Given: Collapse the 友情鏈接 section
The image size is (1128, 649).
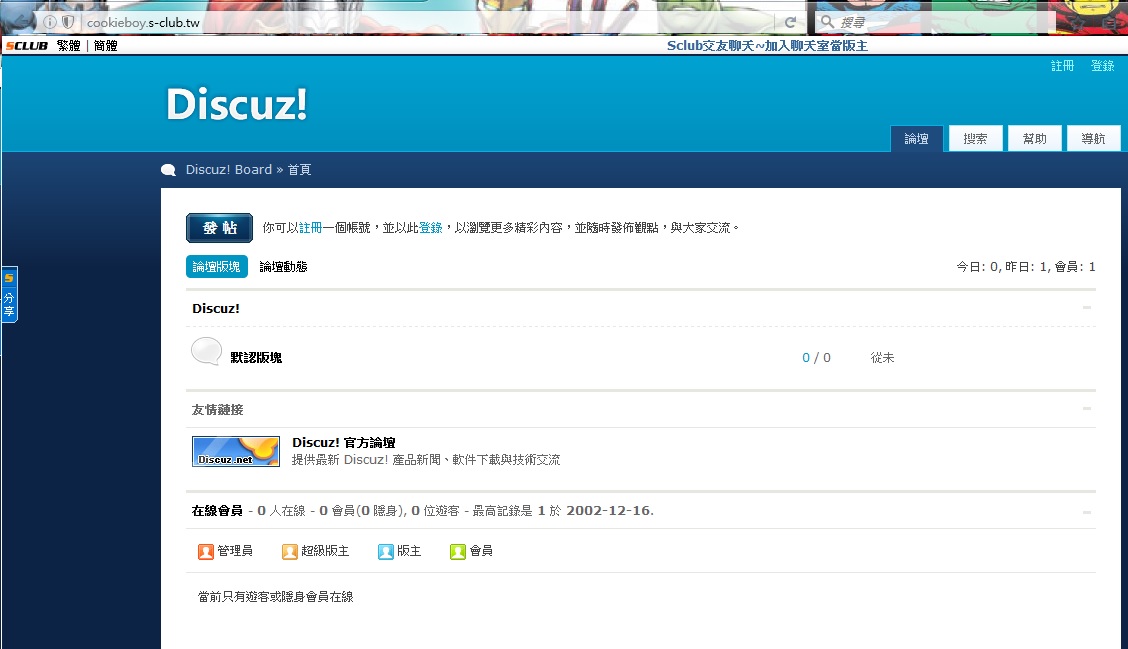Looking at the screenshot, I should coord(1087,409).
